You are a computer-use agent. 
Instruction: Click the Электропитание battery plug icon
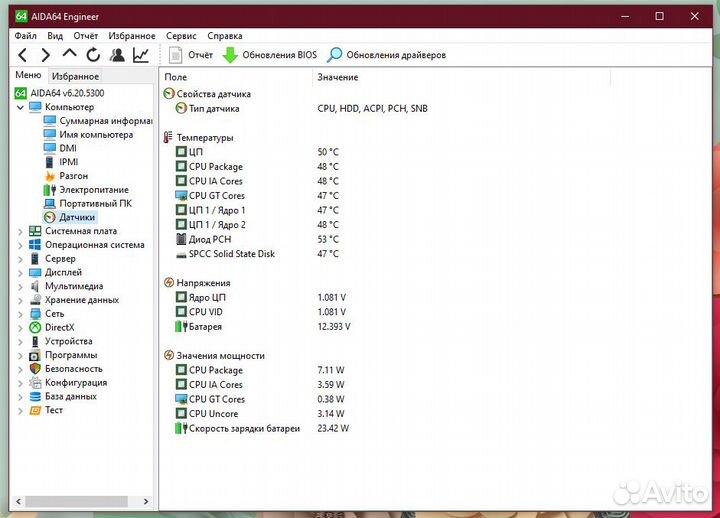[50, 190]
